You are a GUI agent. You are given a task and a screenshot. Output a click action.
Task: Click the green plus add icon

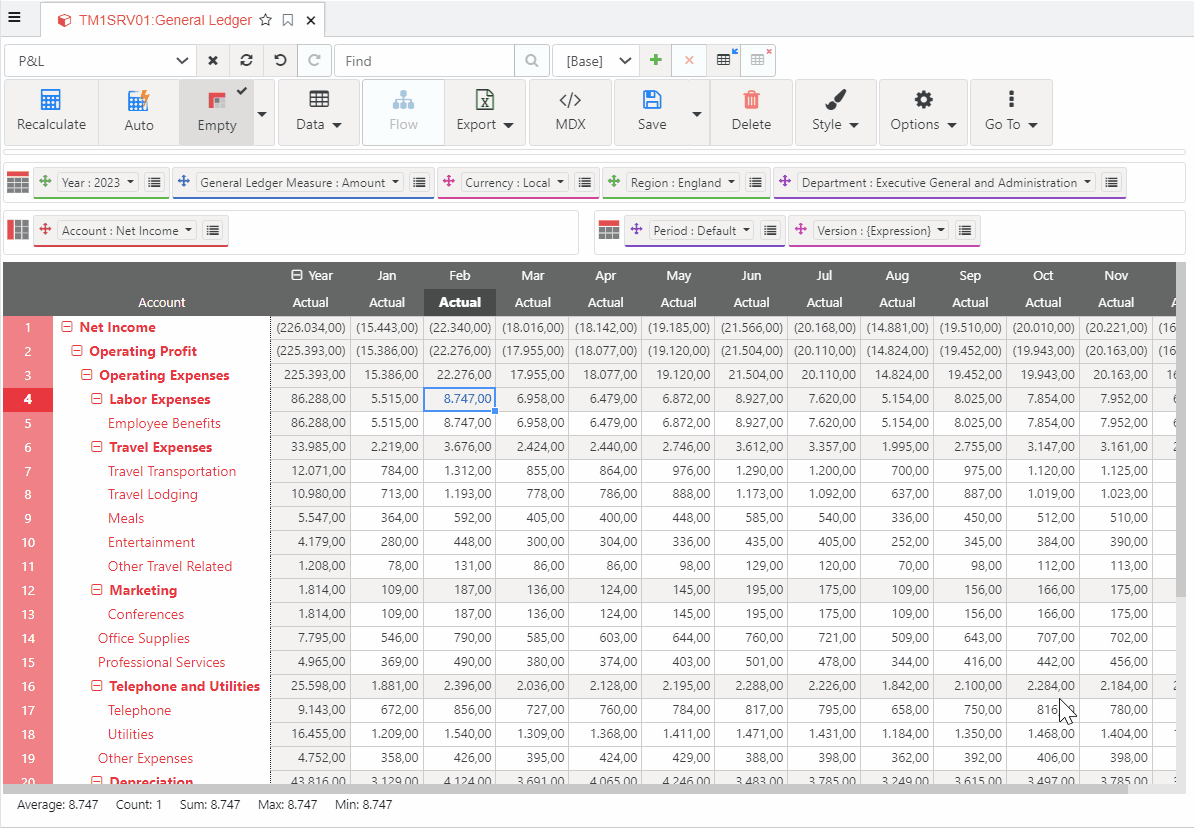[655, 61]
